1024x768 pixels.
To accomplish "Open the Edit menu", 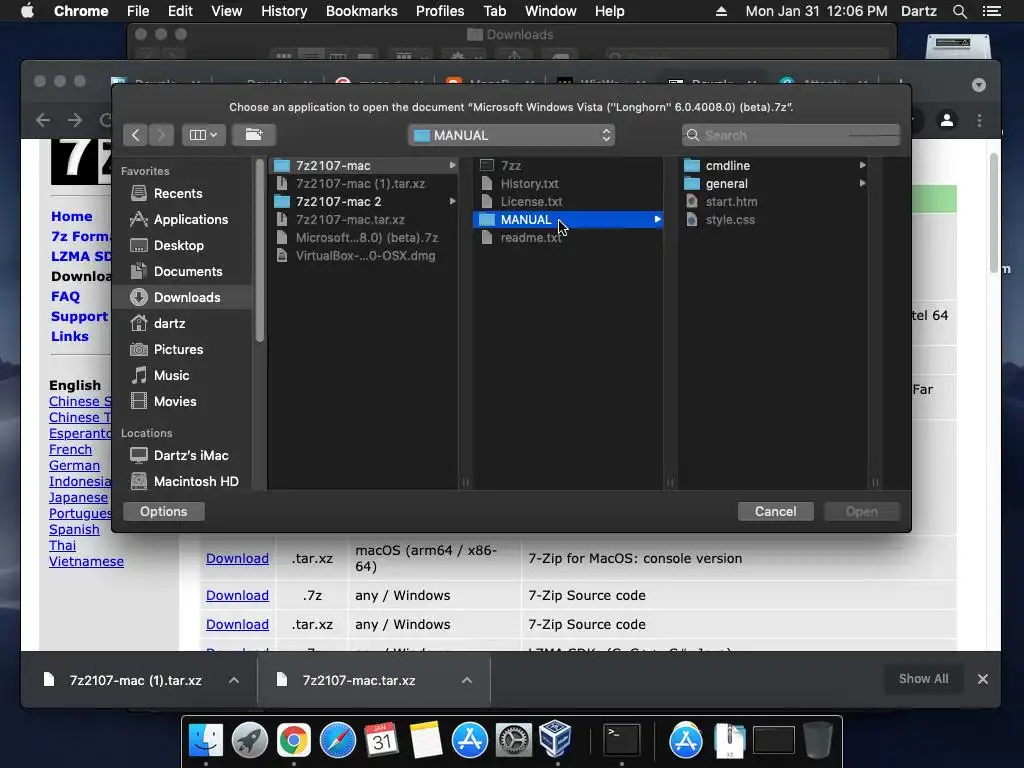I will (x=180, y=11).
